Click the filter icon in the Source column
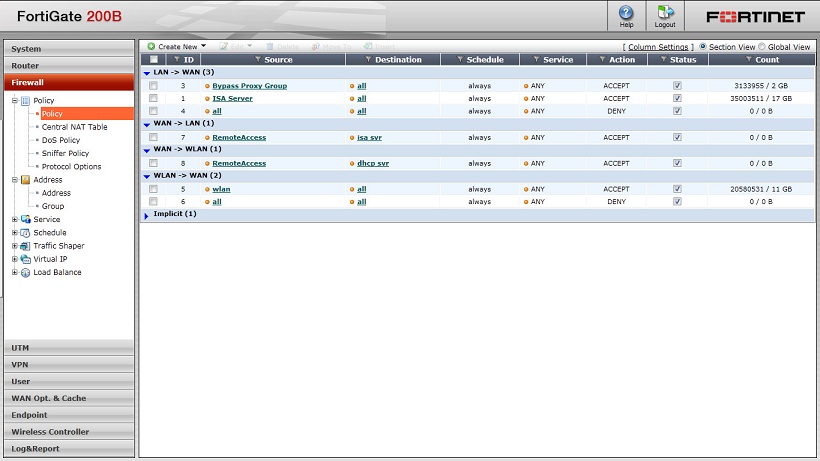 258,60
